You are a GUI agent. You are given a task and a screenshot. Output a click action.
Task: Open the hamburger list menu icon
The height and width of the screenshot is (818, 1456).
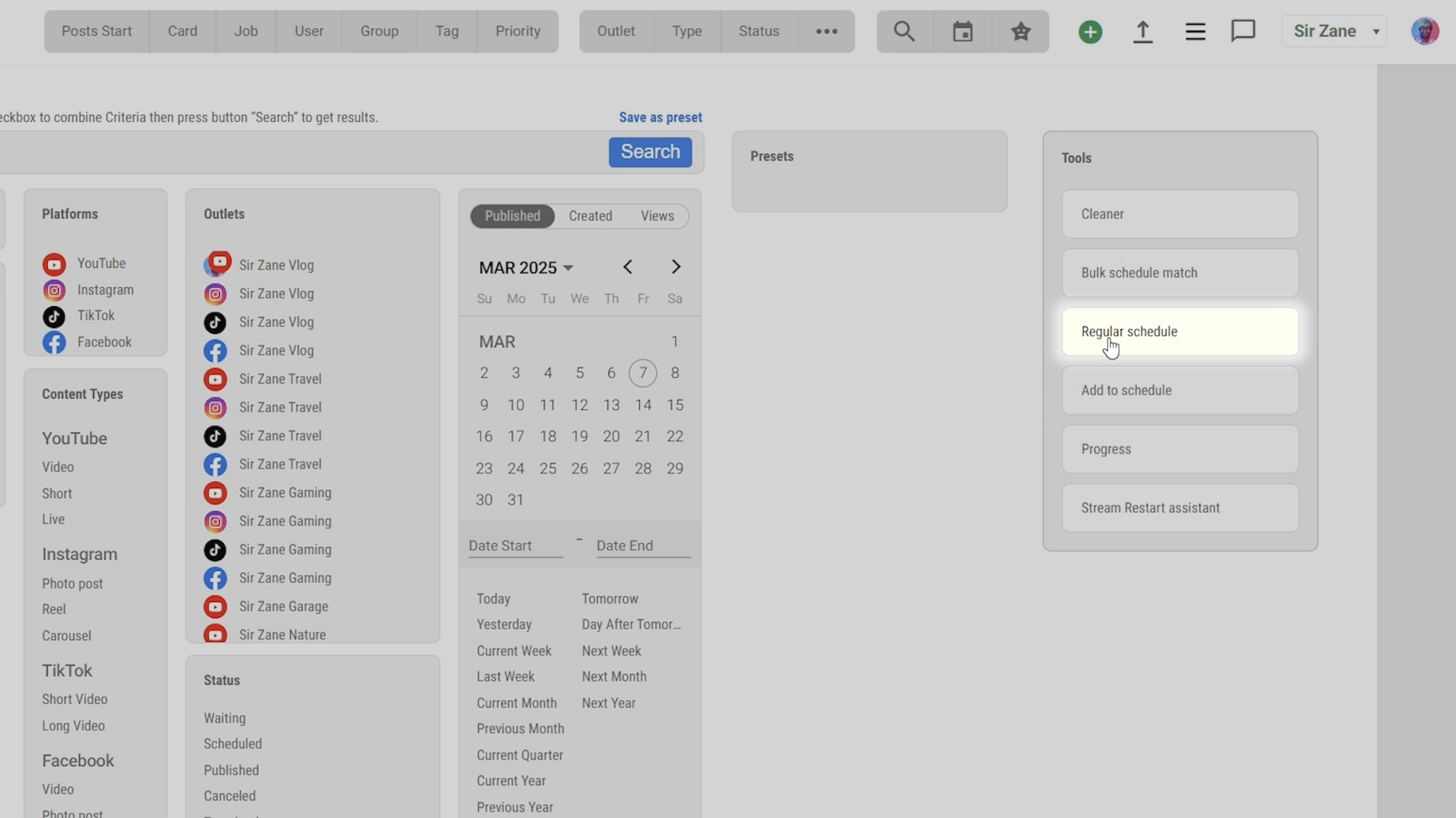click(x=1195, y=32)
